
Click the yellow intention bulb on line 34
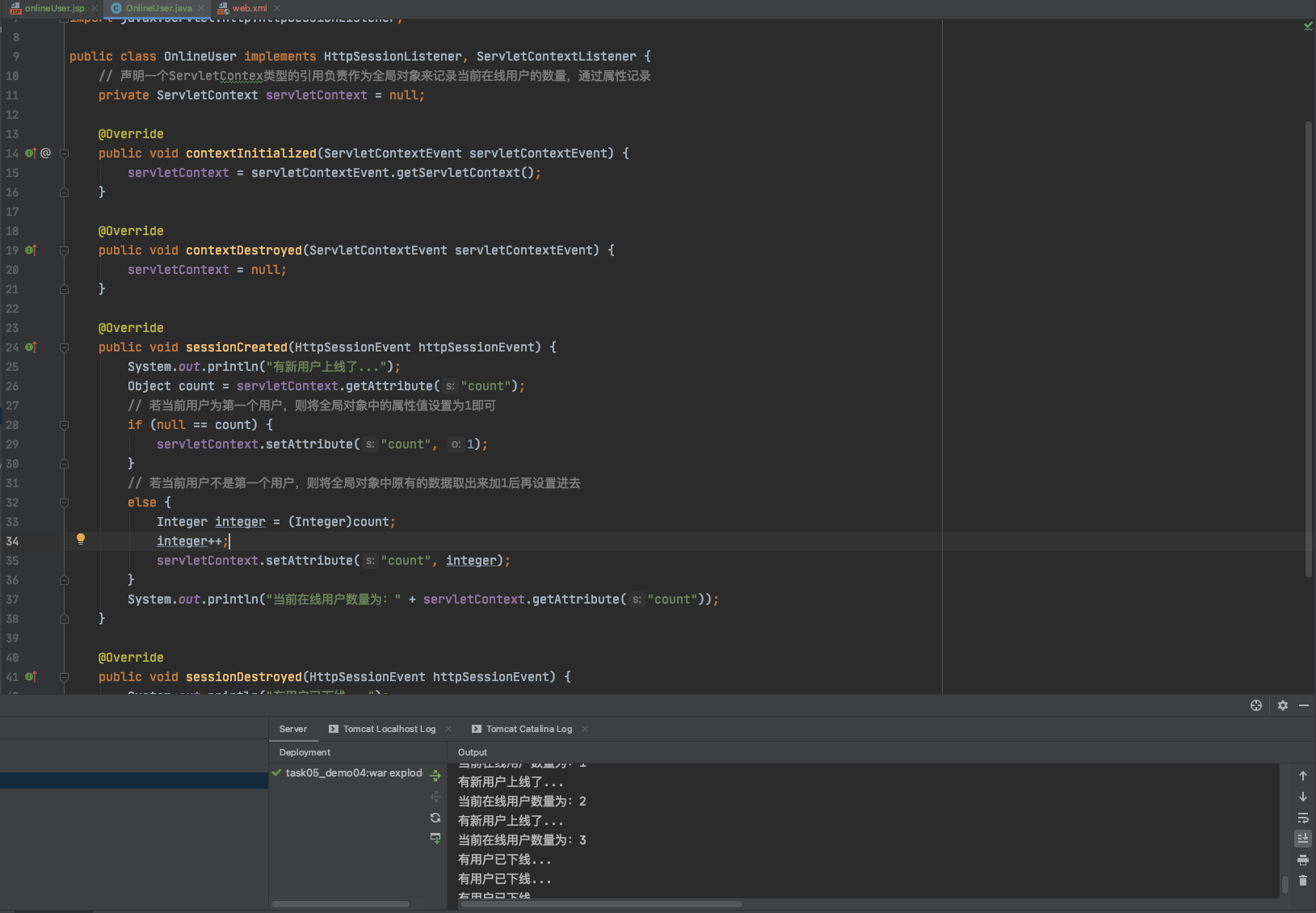point(81,539)
